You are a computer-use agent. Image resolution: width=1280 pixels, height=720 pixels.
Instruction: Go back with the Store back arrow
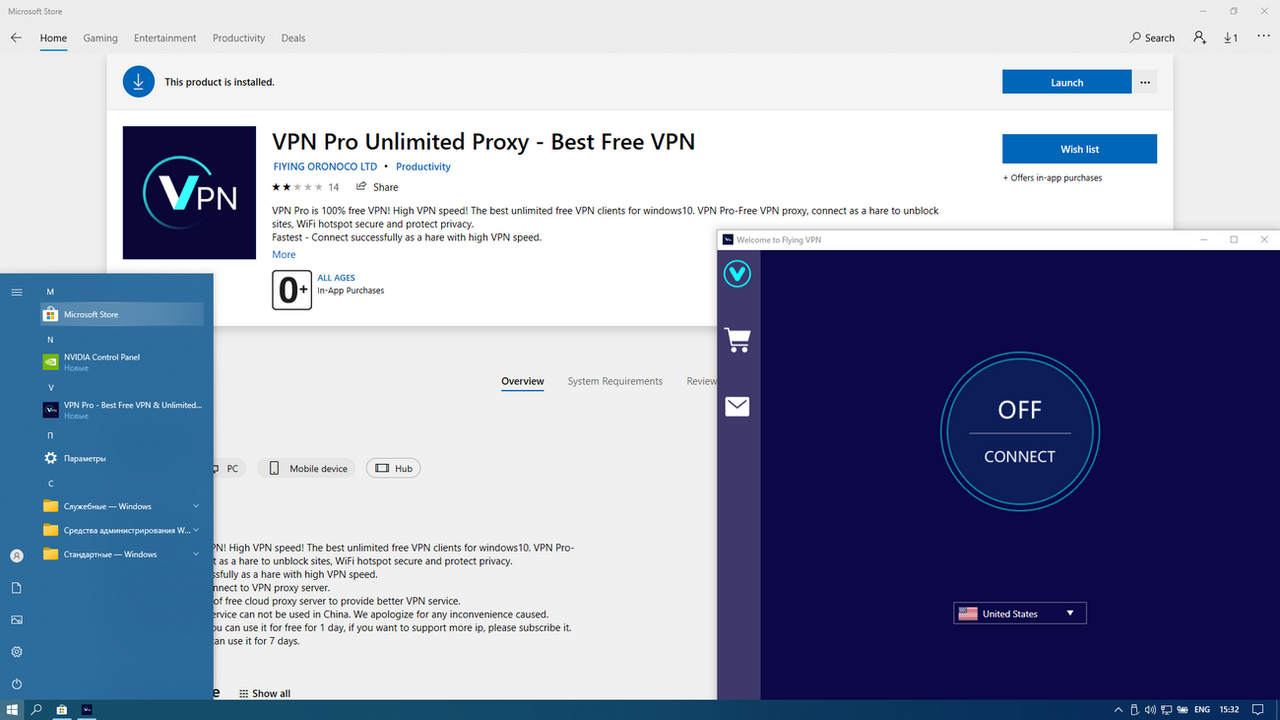pyautogui.click(x=16, y=38)
